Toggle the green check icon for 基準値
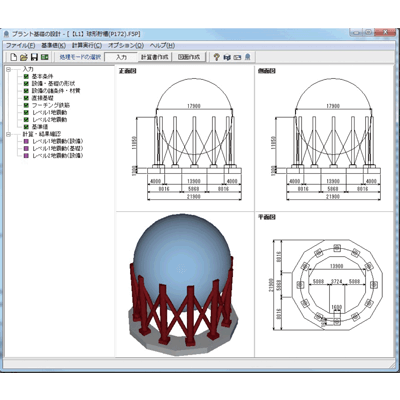This screenshot has height=400, width=400. 26,127
